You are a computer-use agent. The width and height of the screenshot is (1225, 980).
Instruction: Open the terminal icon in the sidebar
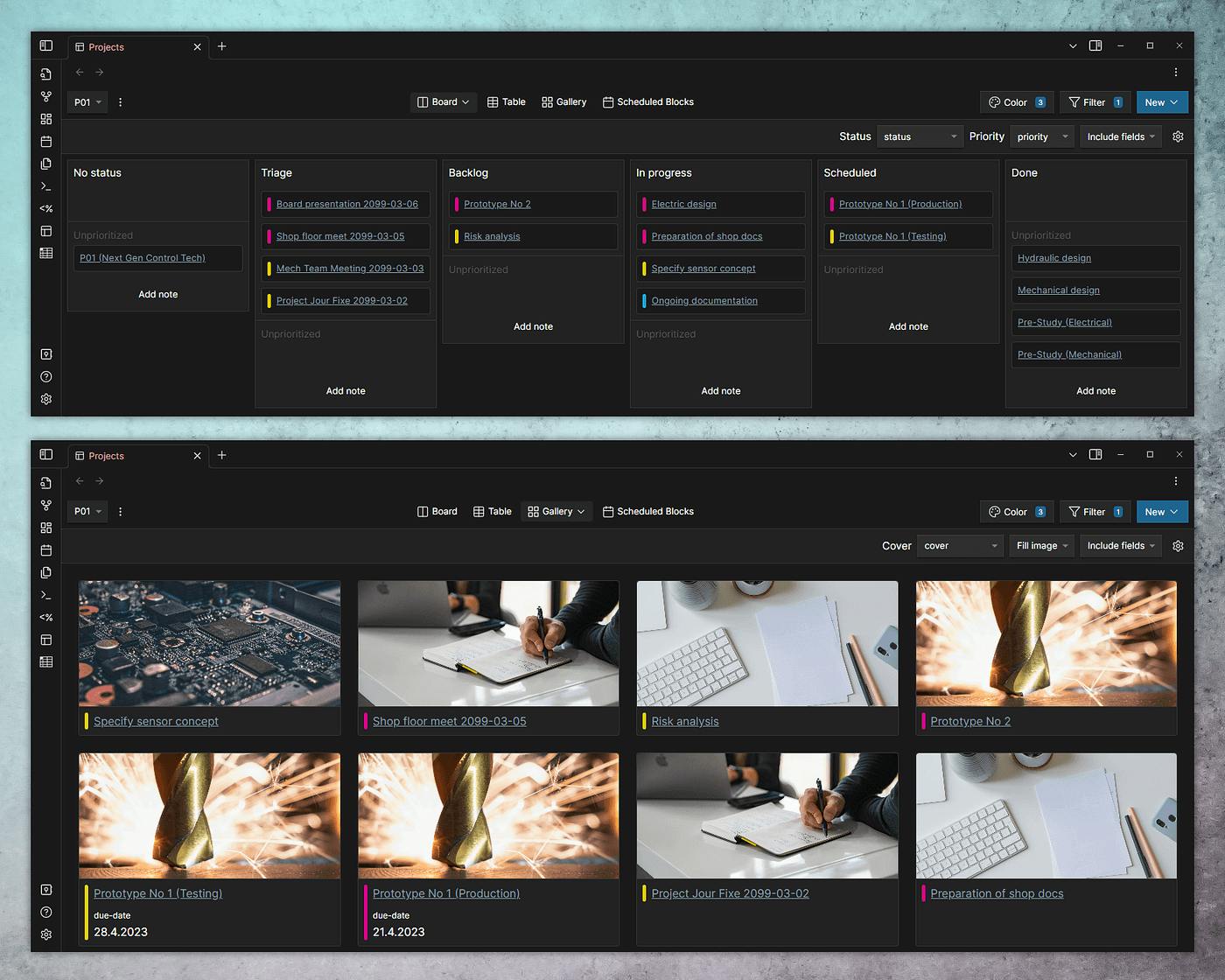point(45,186)
